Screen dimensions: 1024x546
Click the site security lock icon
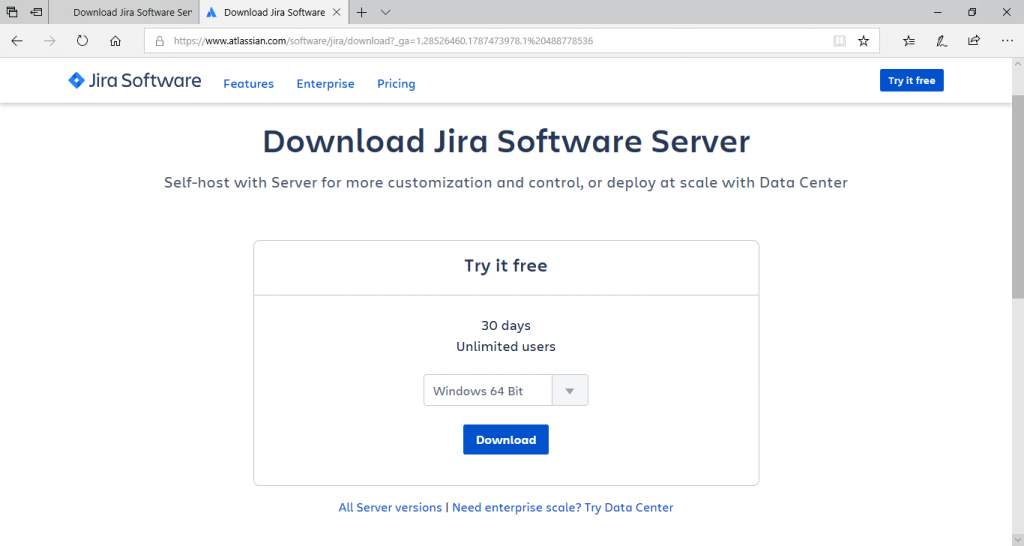[159, 40]
